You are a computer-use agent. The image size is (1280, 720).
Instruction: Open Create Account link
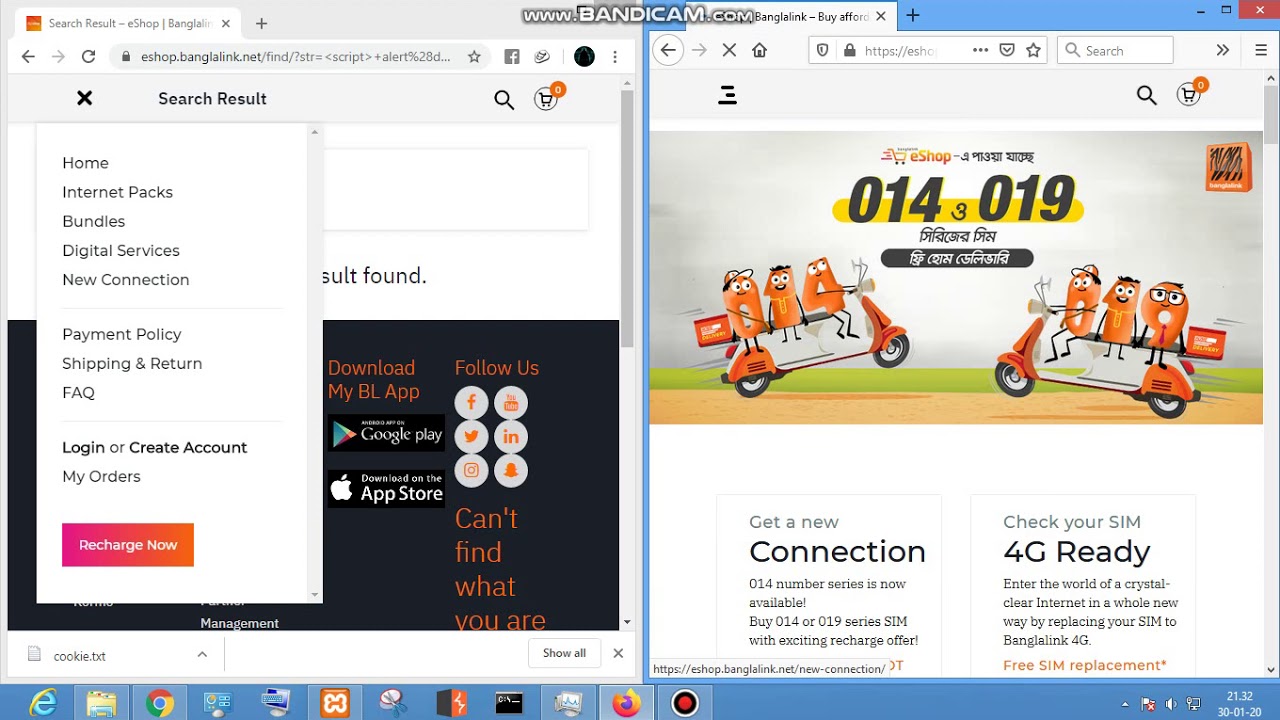[x=188, y=447]
